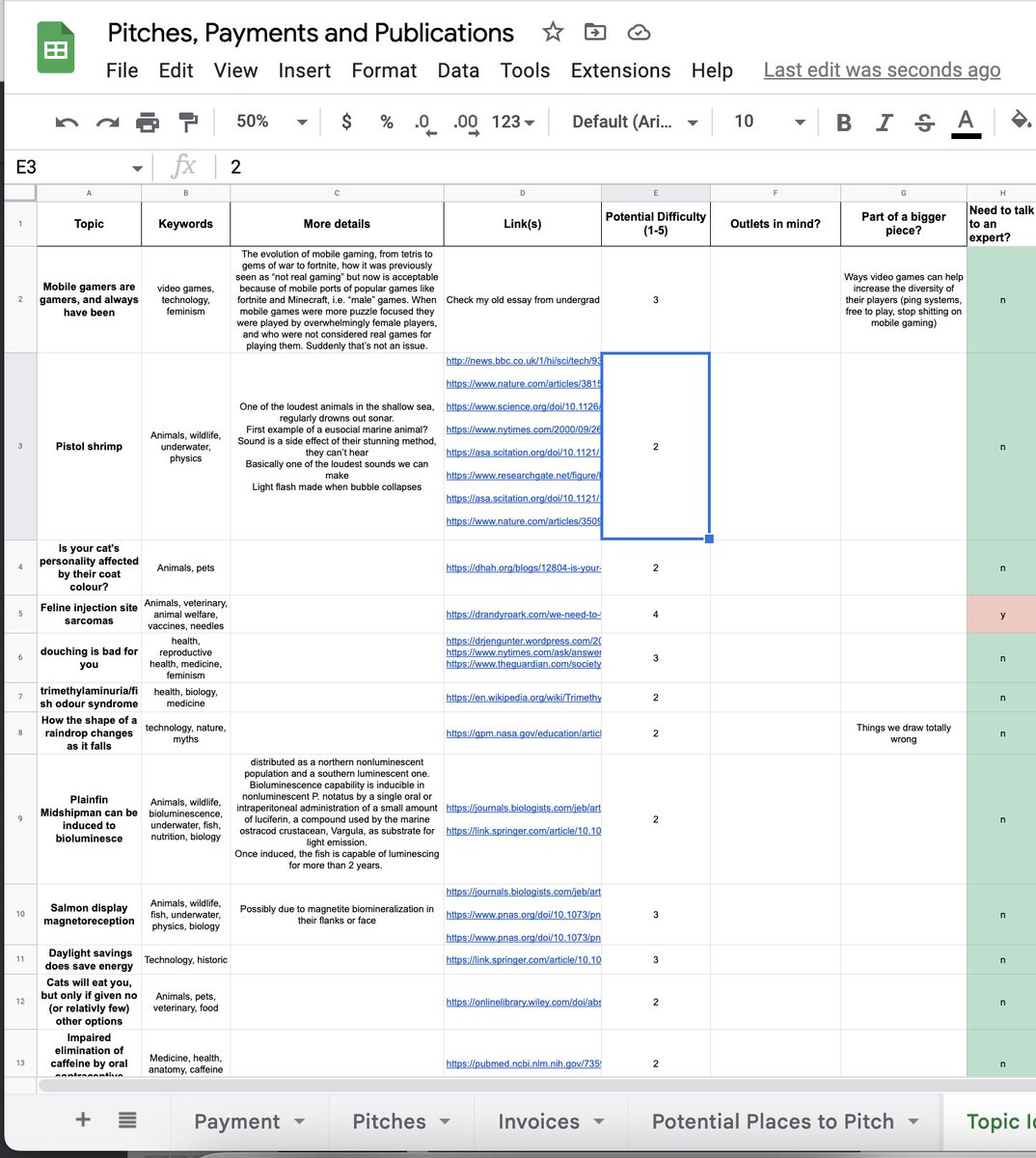
Task: Activate the paint format tool
Action: (188, 122)
